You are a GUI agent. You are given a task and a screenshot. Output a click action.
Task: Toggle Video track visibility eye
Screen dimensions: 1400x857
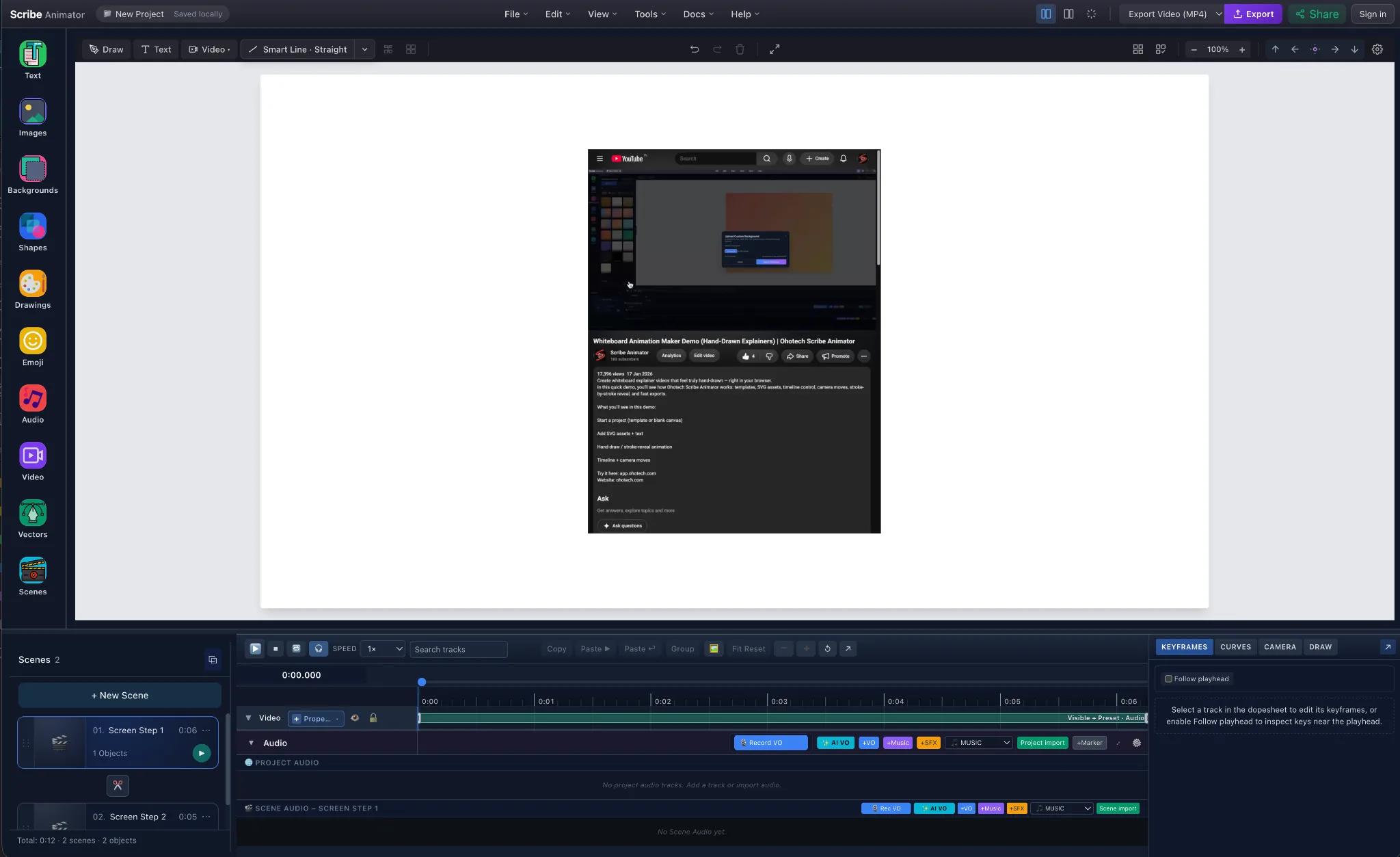pyautogui.click(x=355, y=717)
